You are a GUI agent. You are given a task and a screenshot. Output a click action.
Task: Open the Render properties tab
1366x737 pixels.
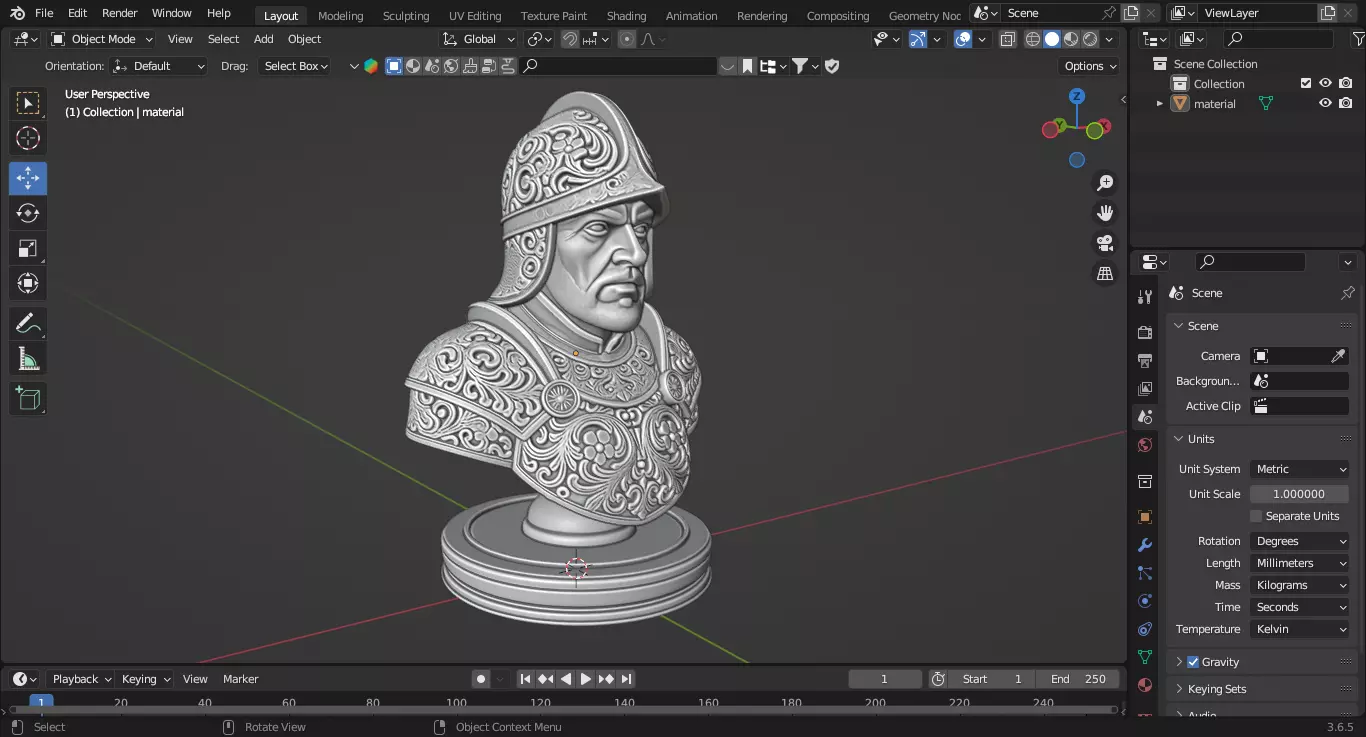click(1145, 332)
